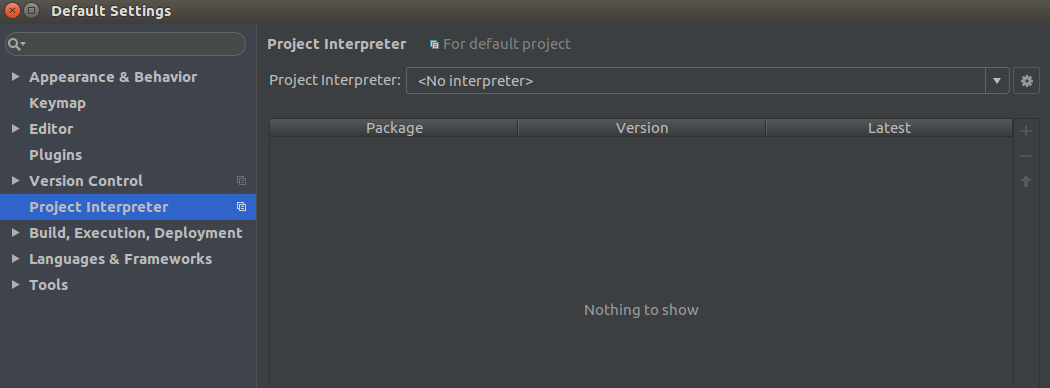Expand the Appearance & Behavior section
This screenshot has height=388, width=1050.
(x=15, y=77)
